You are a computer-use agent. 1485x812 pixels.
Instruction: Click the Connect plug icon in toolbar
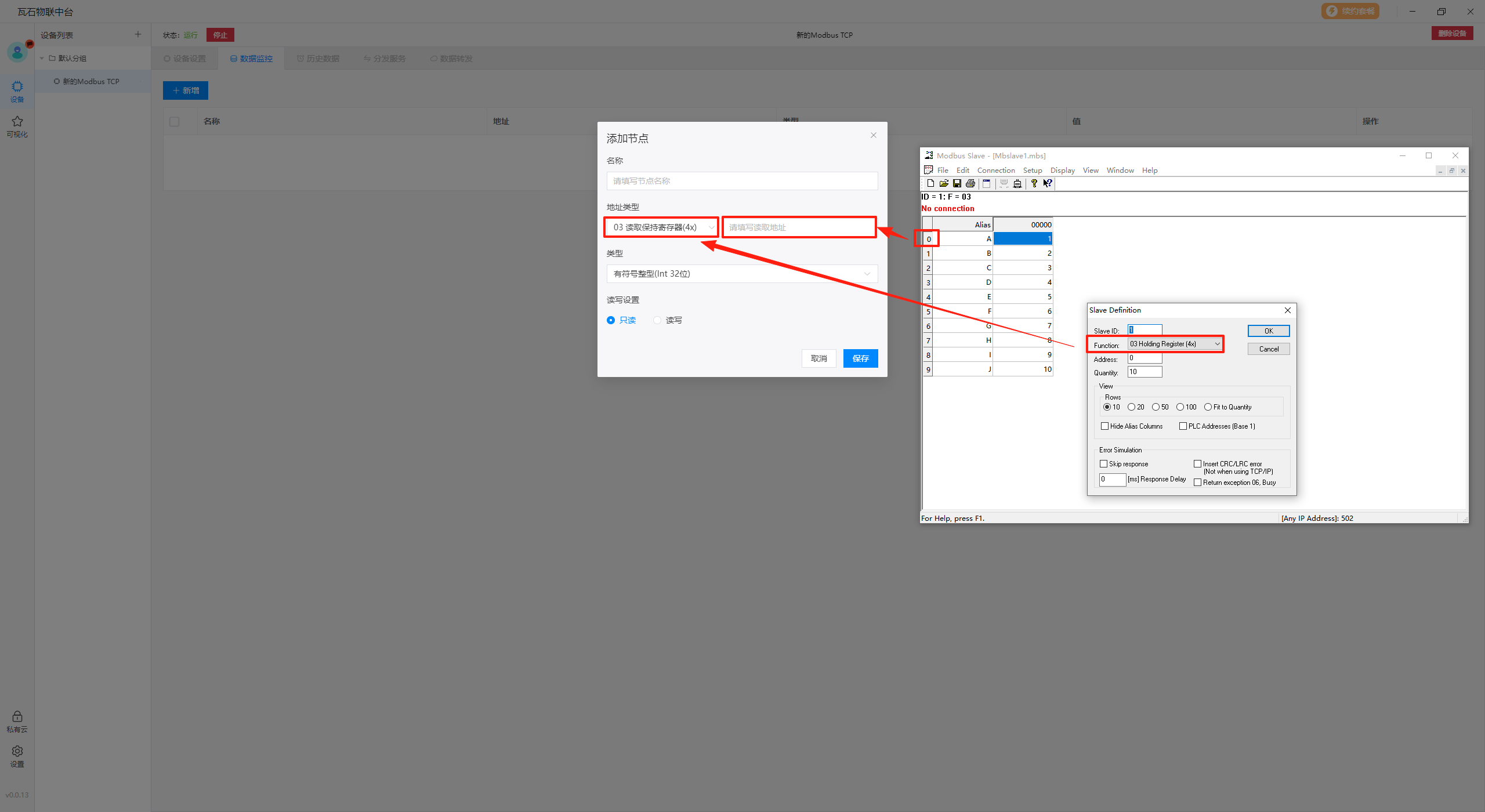coord(1017,183)
